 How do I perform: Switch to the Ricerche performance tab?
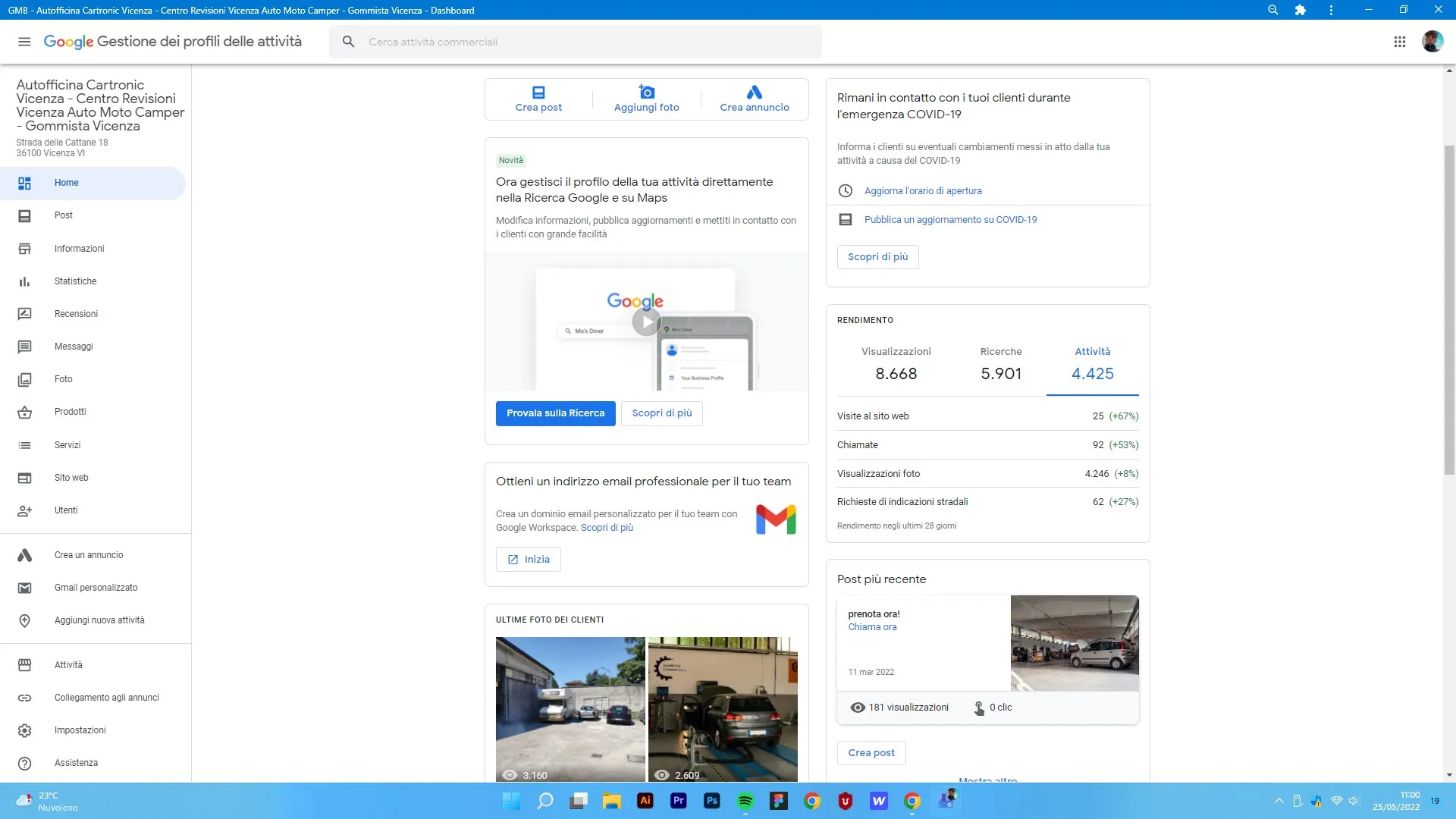[1000, 364]
